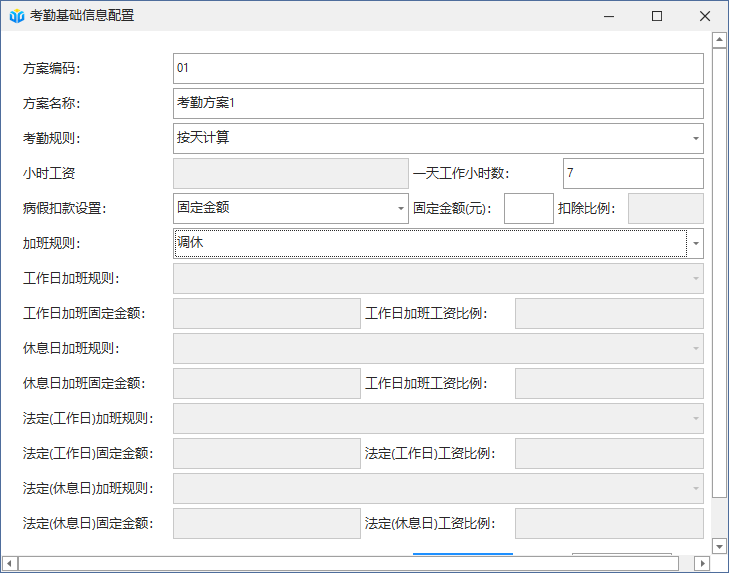Click the vertical scrollbar thumb

(x=719, y=273)
